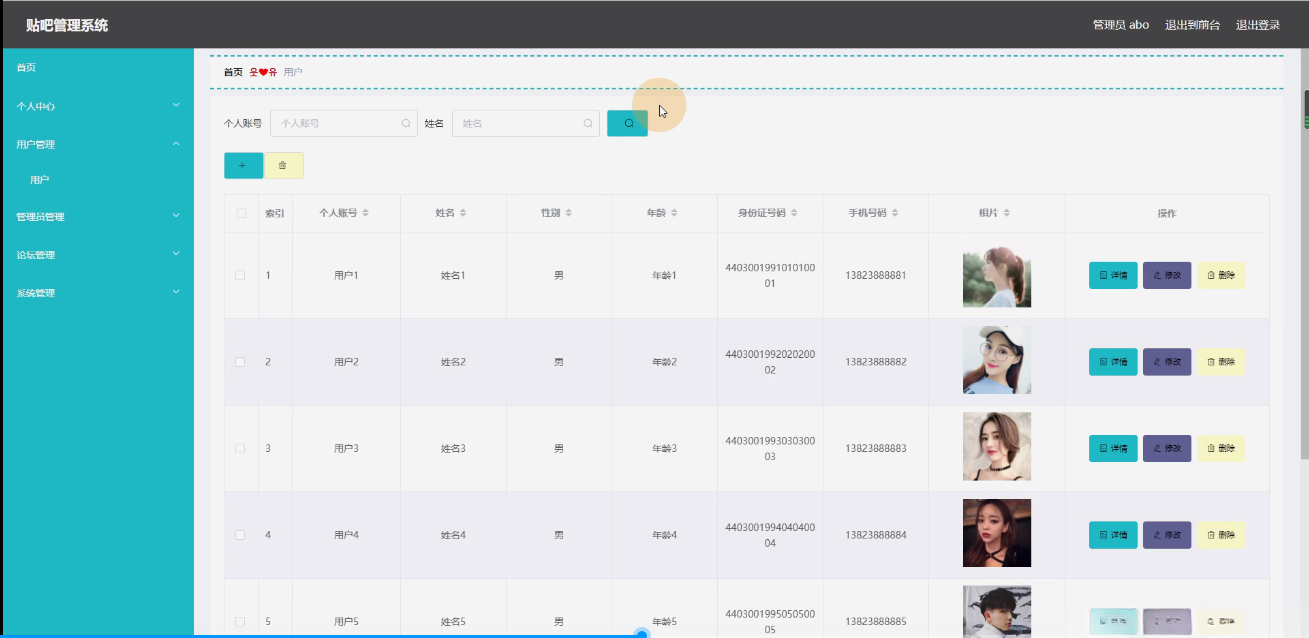Check the row checkbox for 用户4
1309x638 pixels.
pos(239,534)
